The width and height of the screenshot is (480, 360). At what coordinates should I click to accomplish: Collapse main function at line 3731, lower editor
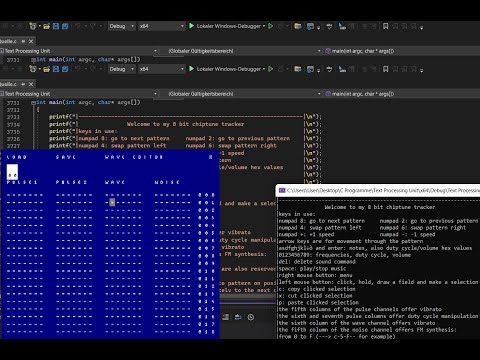pos(33,103)
